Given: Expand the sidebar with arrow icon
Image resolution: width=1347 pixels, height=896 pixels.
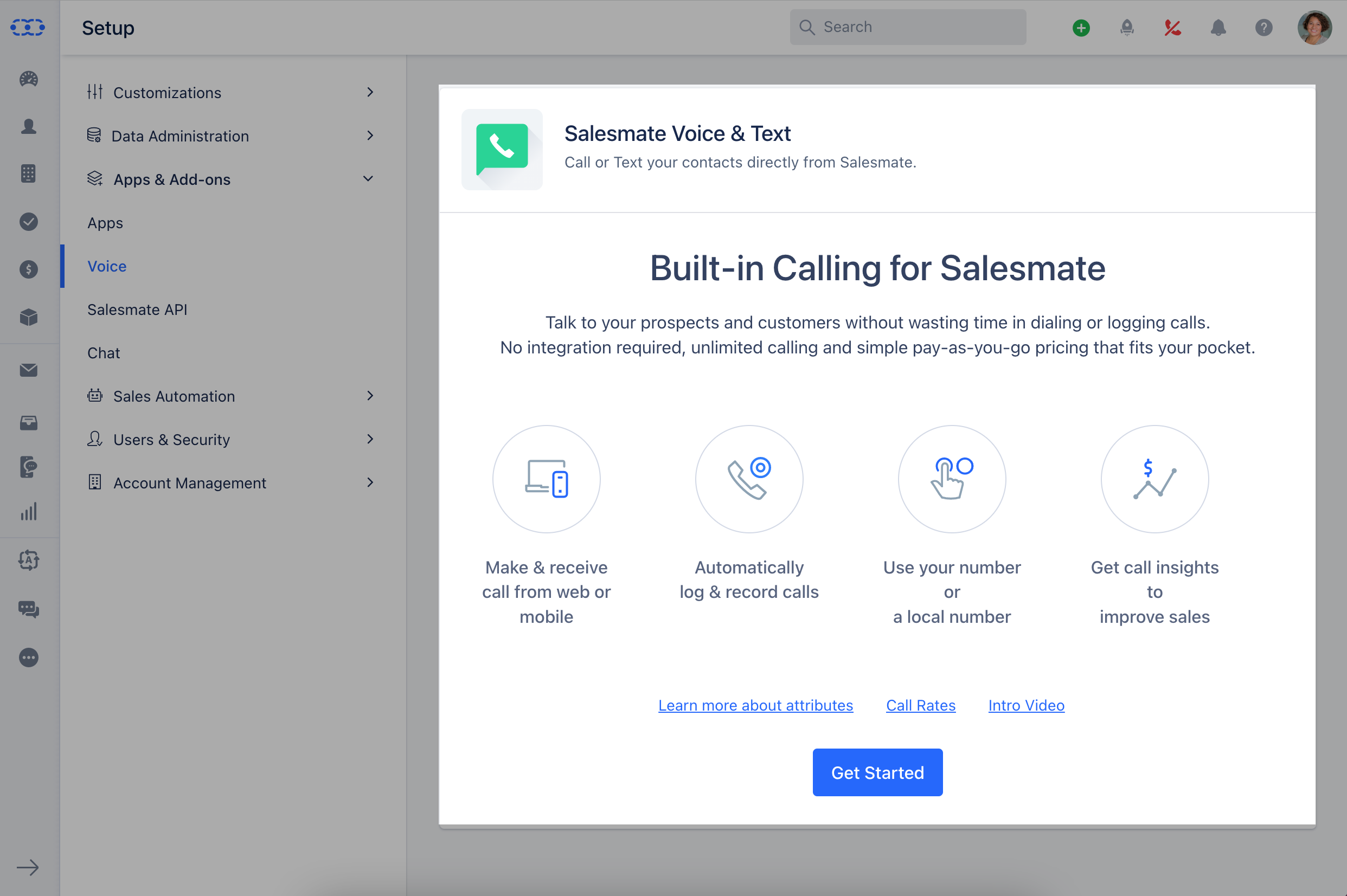Looking at the screenshot, I should (28, 867).
